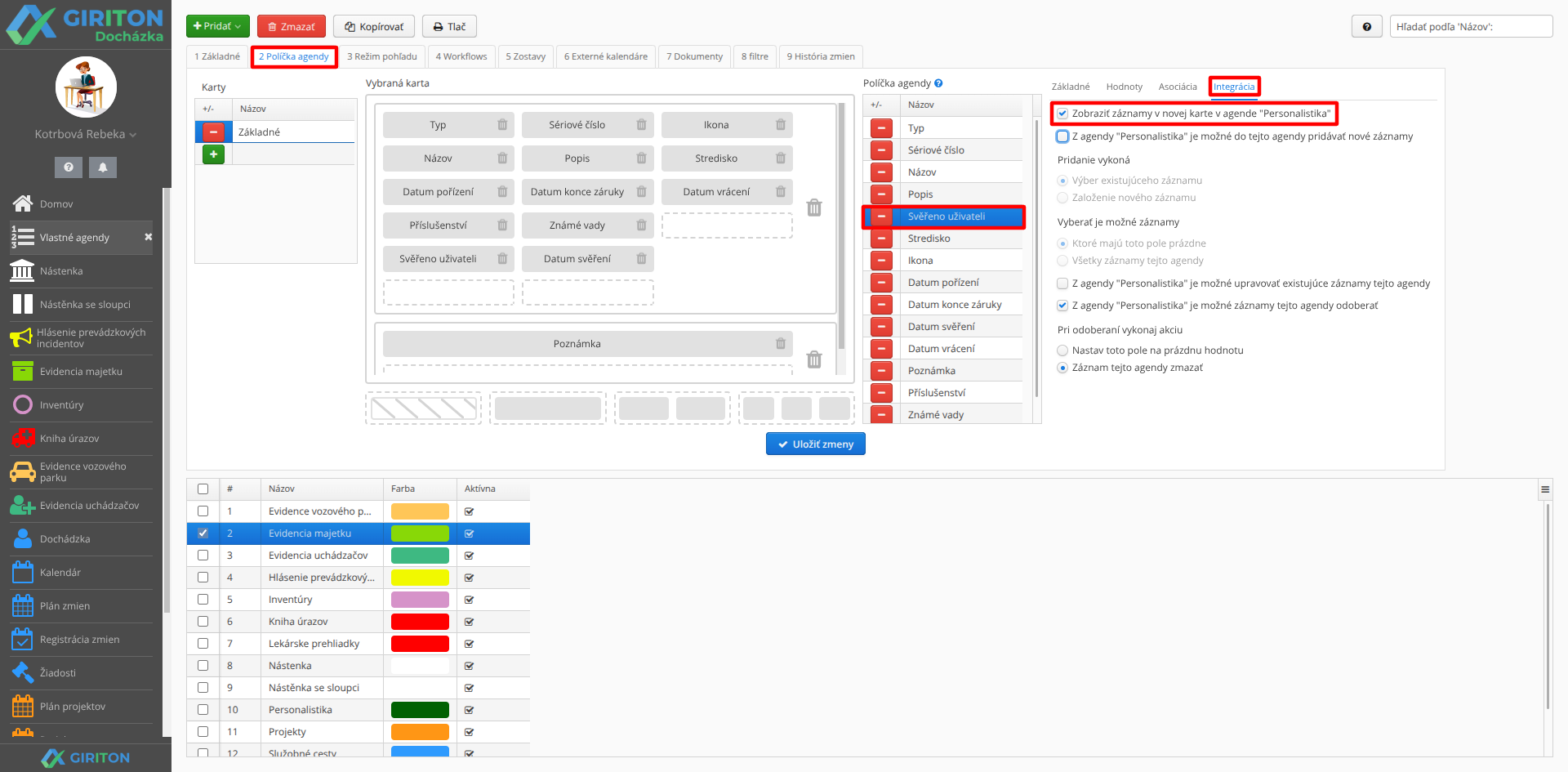Close the Vlastné agendy sidebar item
Screen dimensions: 1568x772
[148, 237]
